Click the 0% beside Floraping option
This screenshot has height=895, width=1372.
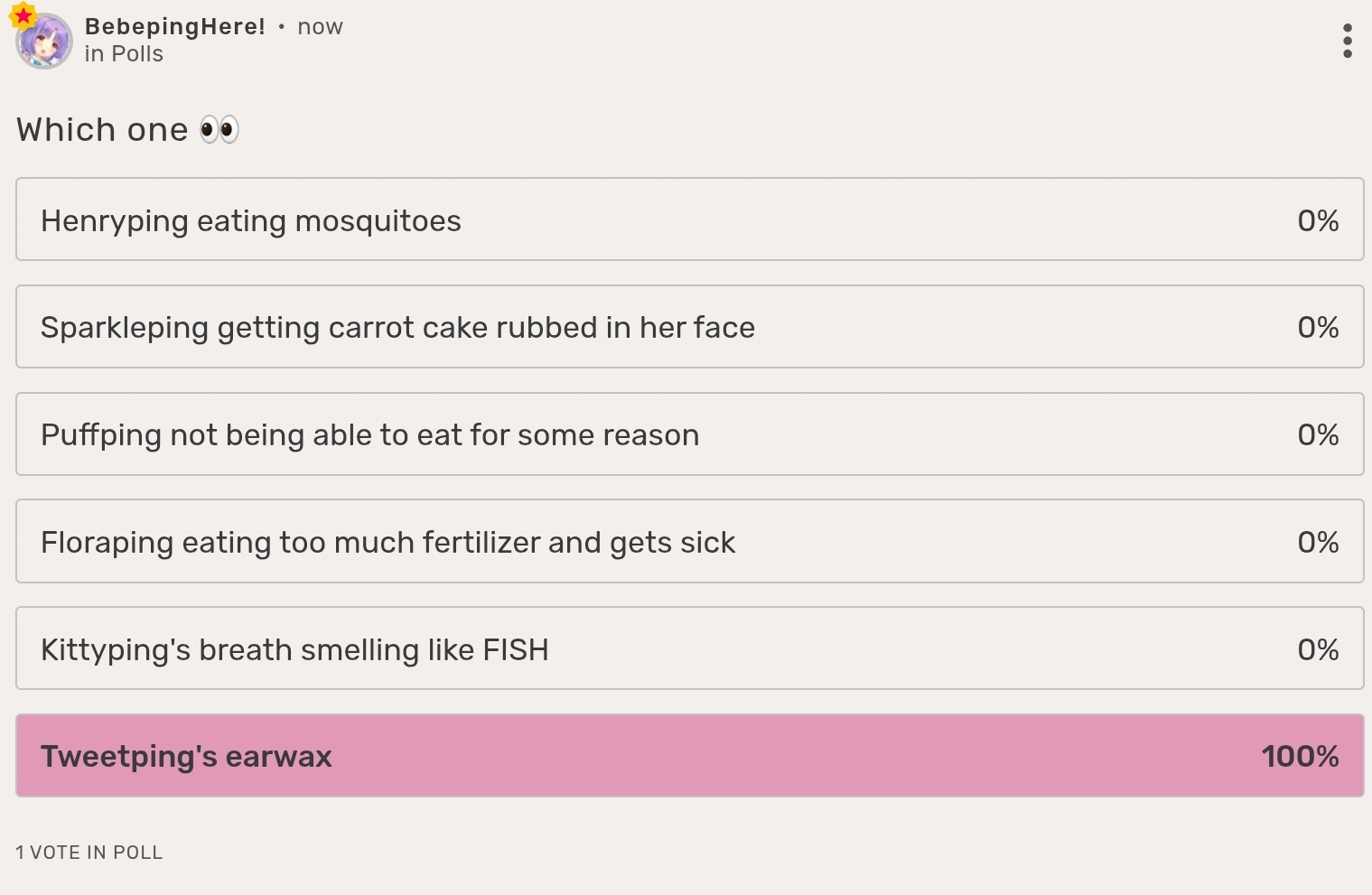coord(1318,543)
